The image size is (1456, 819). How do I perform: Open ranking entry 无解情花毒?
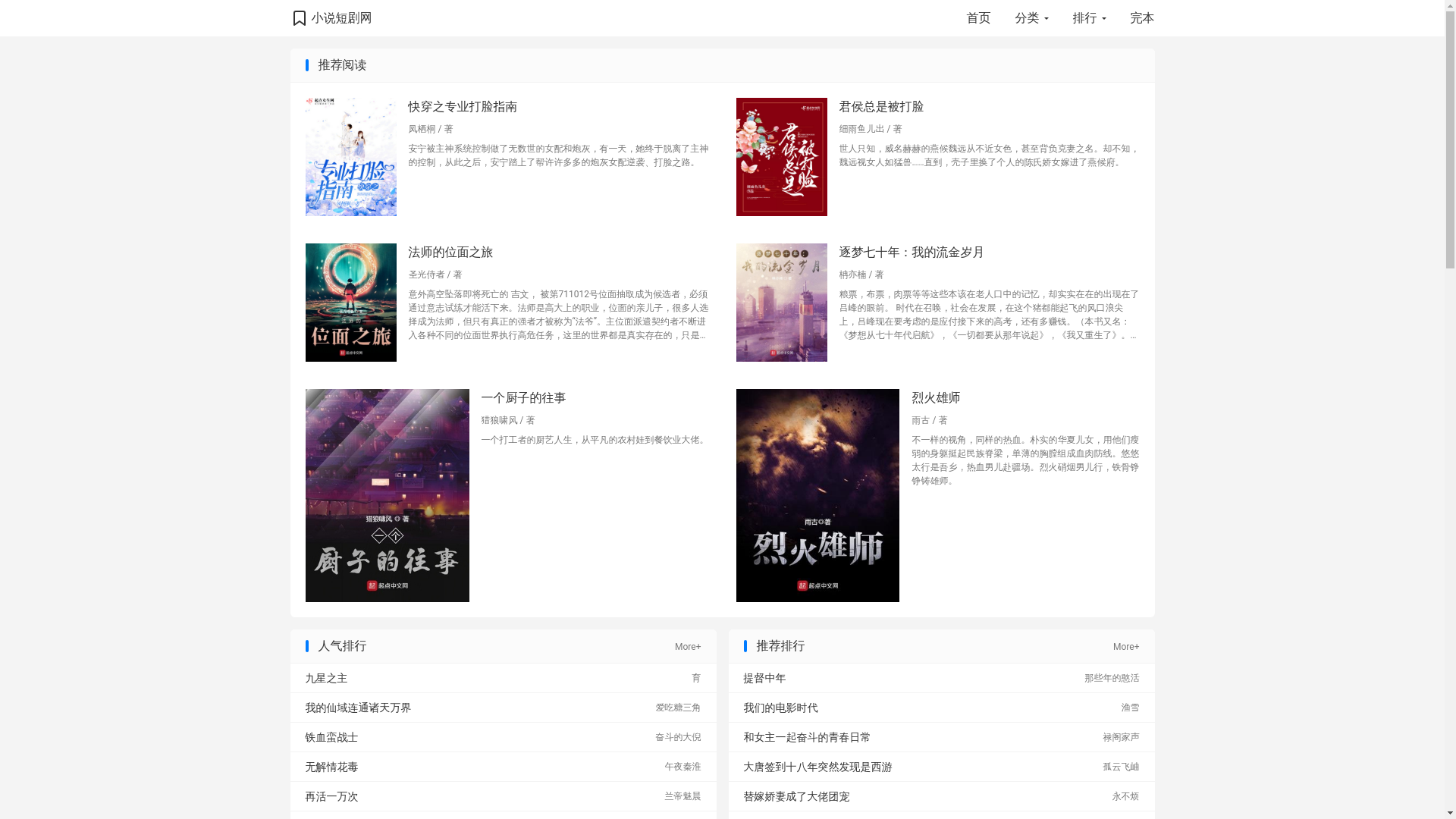[331, 767]
